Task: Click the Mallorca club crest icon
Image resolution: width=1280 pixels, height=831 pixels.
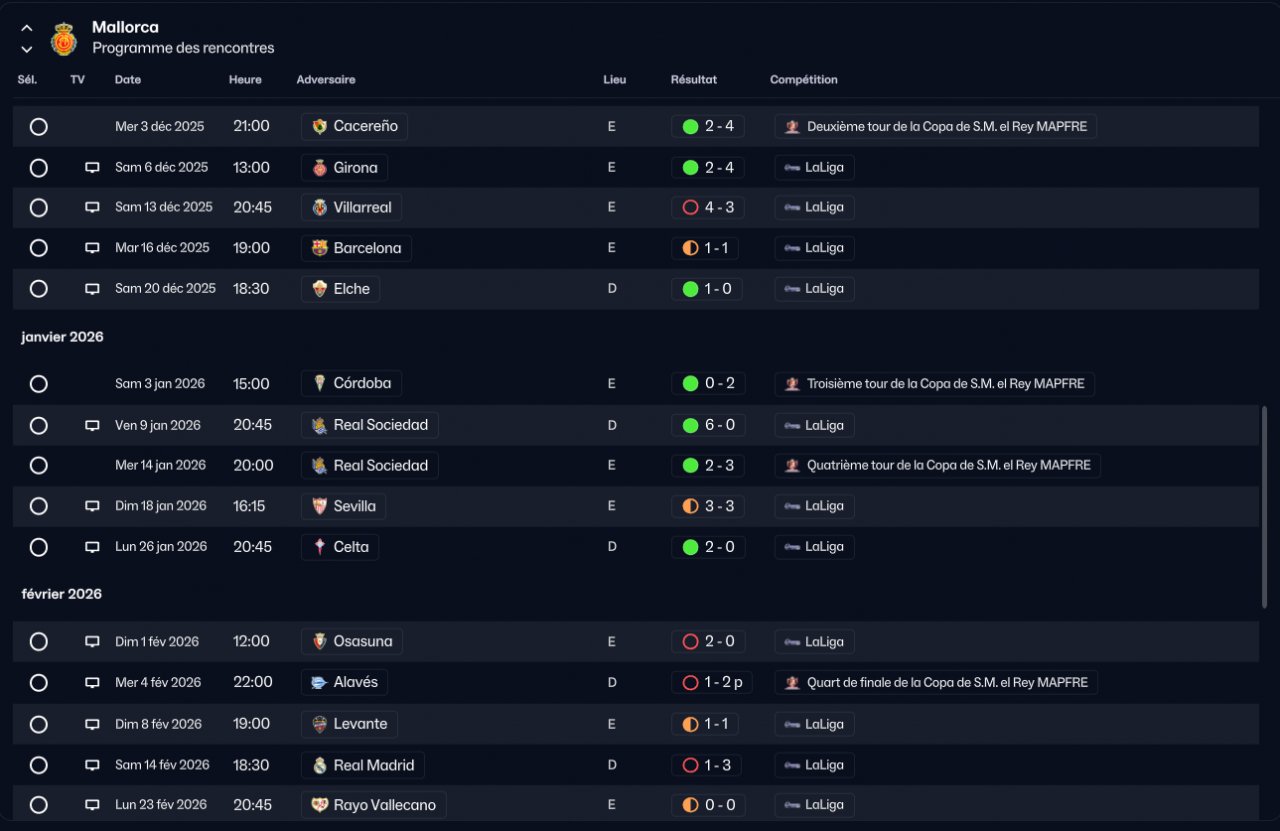Action: pos(64,38)
